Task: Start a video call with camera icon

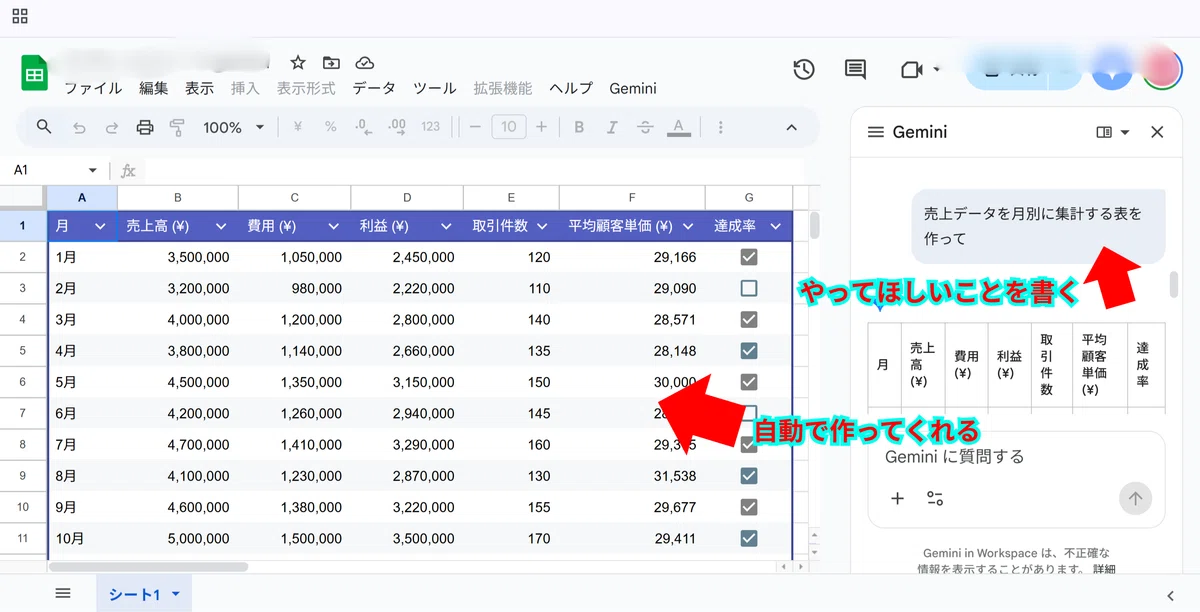Action: click(910, 69)
